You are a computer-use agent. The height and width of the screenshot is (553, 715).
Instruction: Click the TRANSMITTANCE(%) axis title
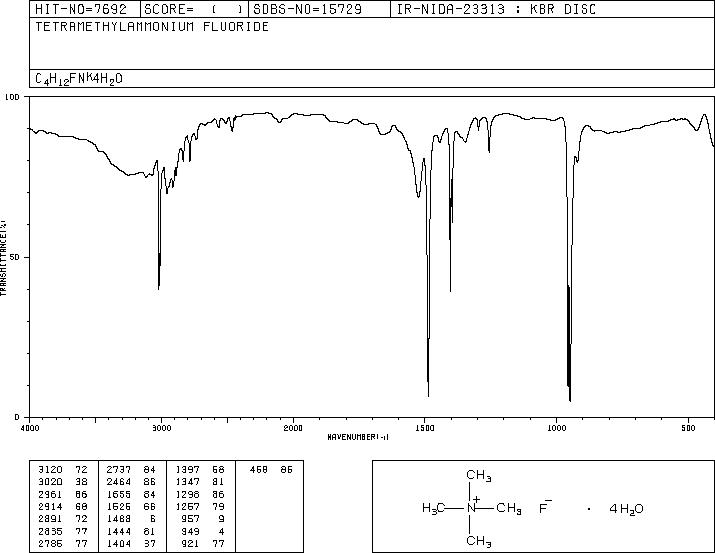point(3,258)
